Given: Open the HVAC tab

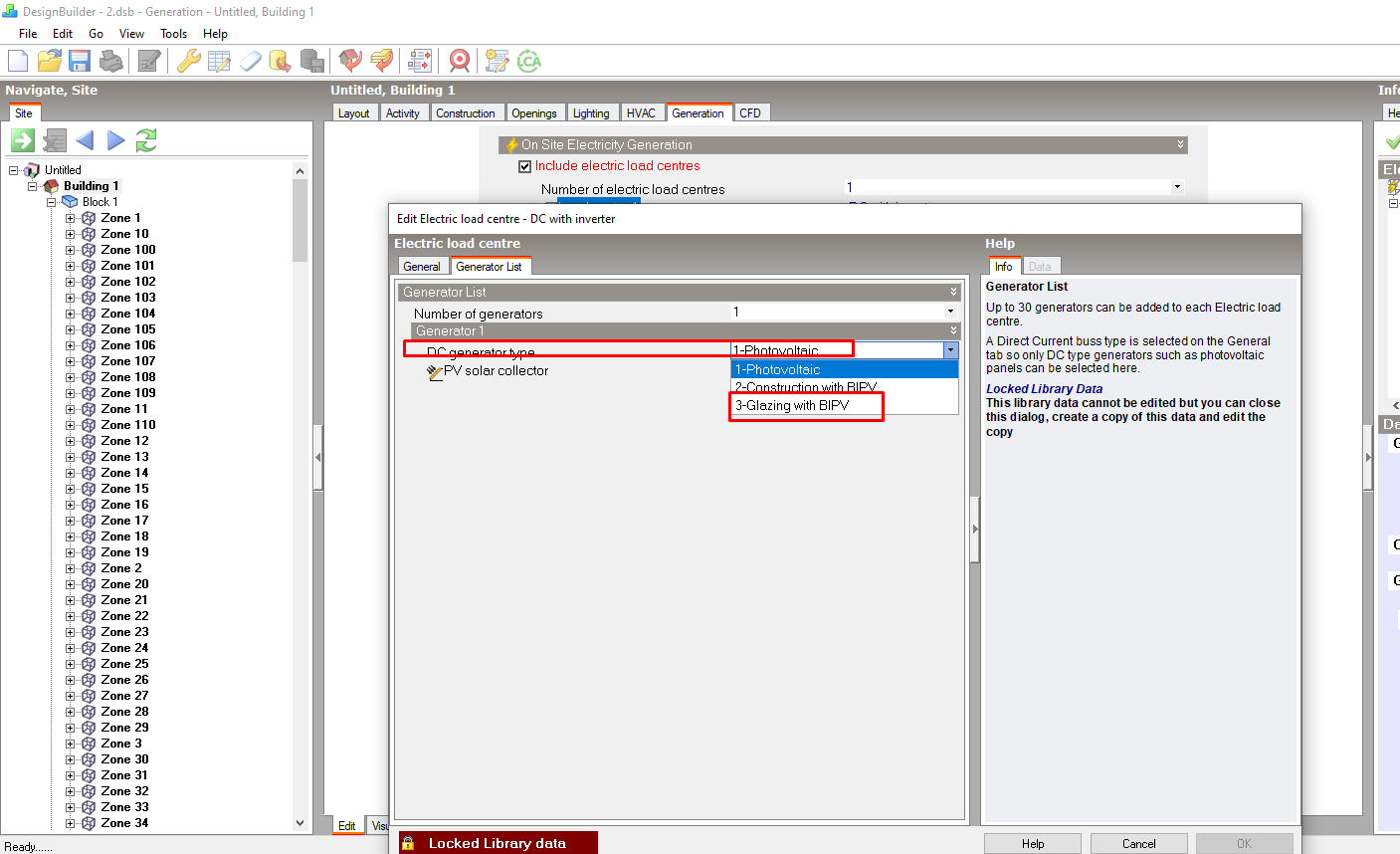Looking at the screenshot, I should (641, 112).
